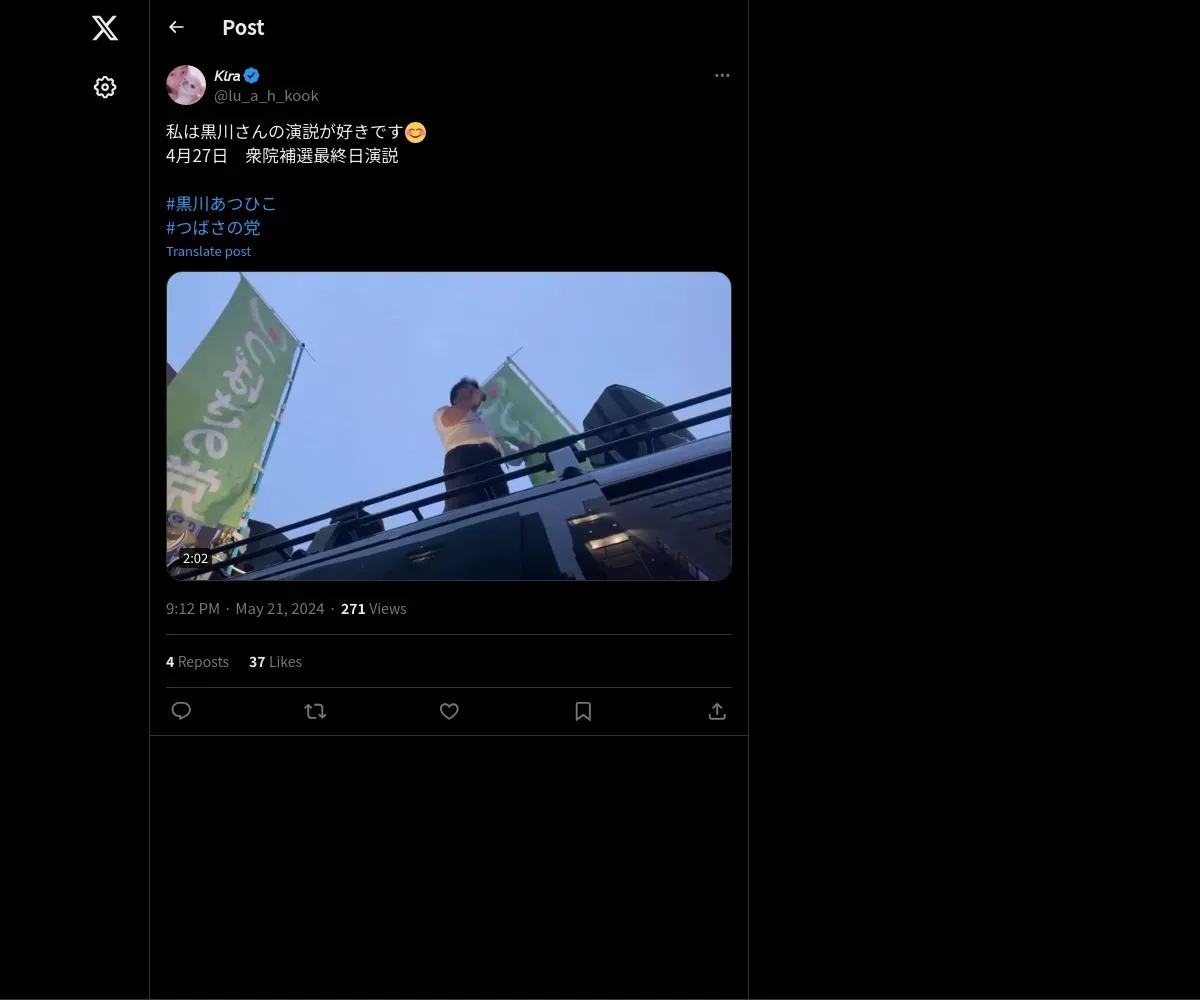Bookmark this post

pos(583,711)
